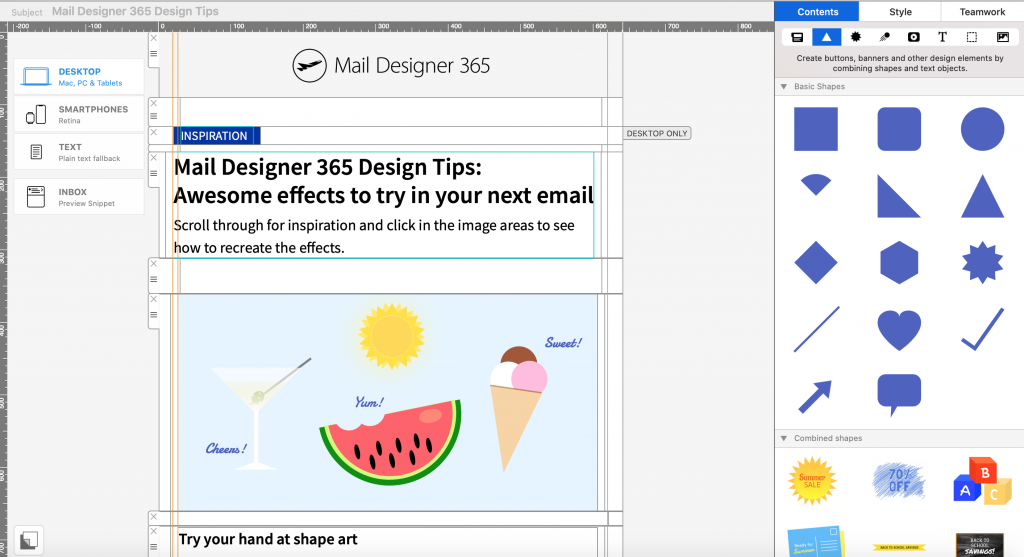Choose the Summer SALE combined shape

812,481
